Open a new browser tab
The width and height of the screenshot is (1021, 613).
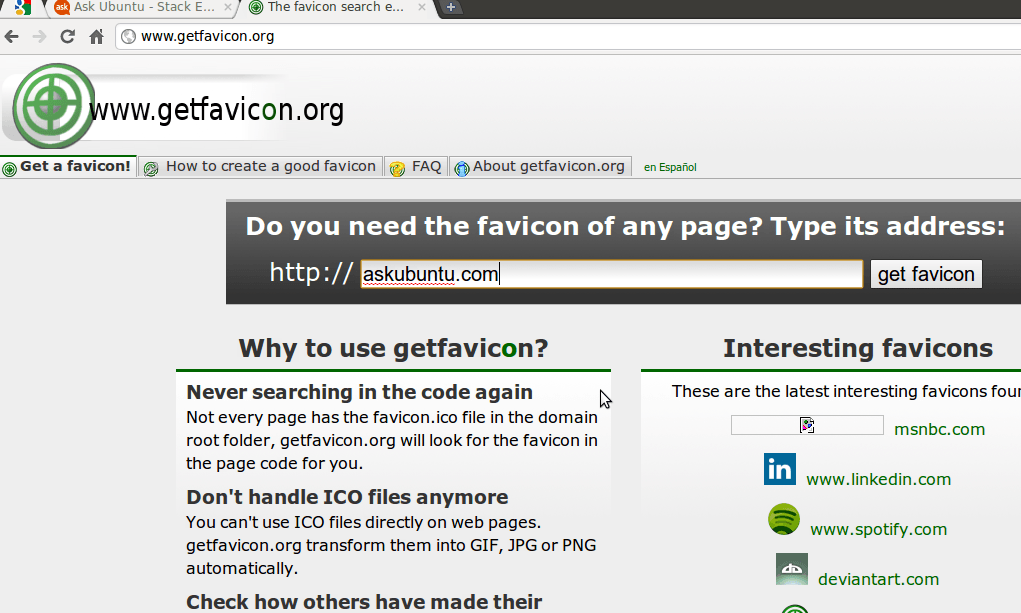(x=451, y=8)
